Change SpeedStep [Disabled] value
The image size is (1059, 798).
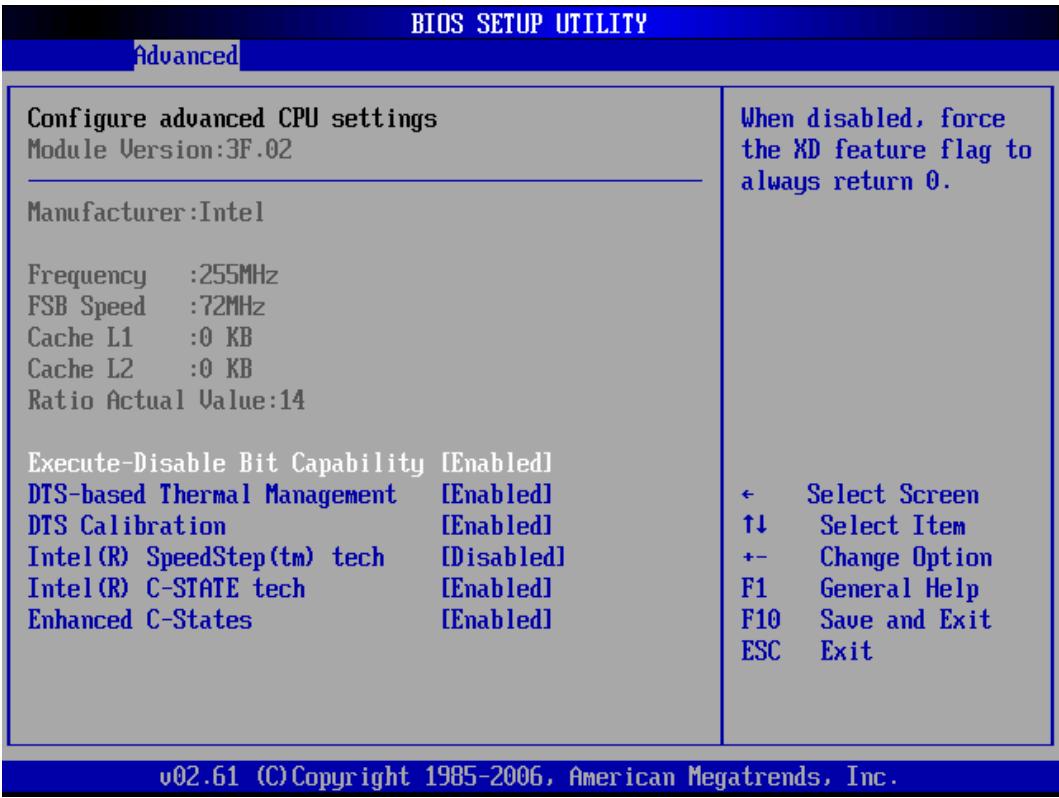(x=503, y=557)
